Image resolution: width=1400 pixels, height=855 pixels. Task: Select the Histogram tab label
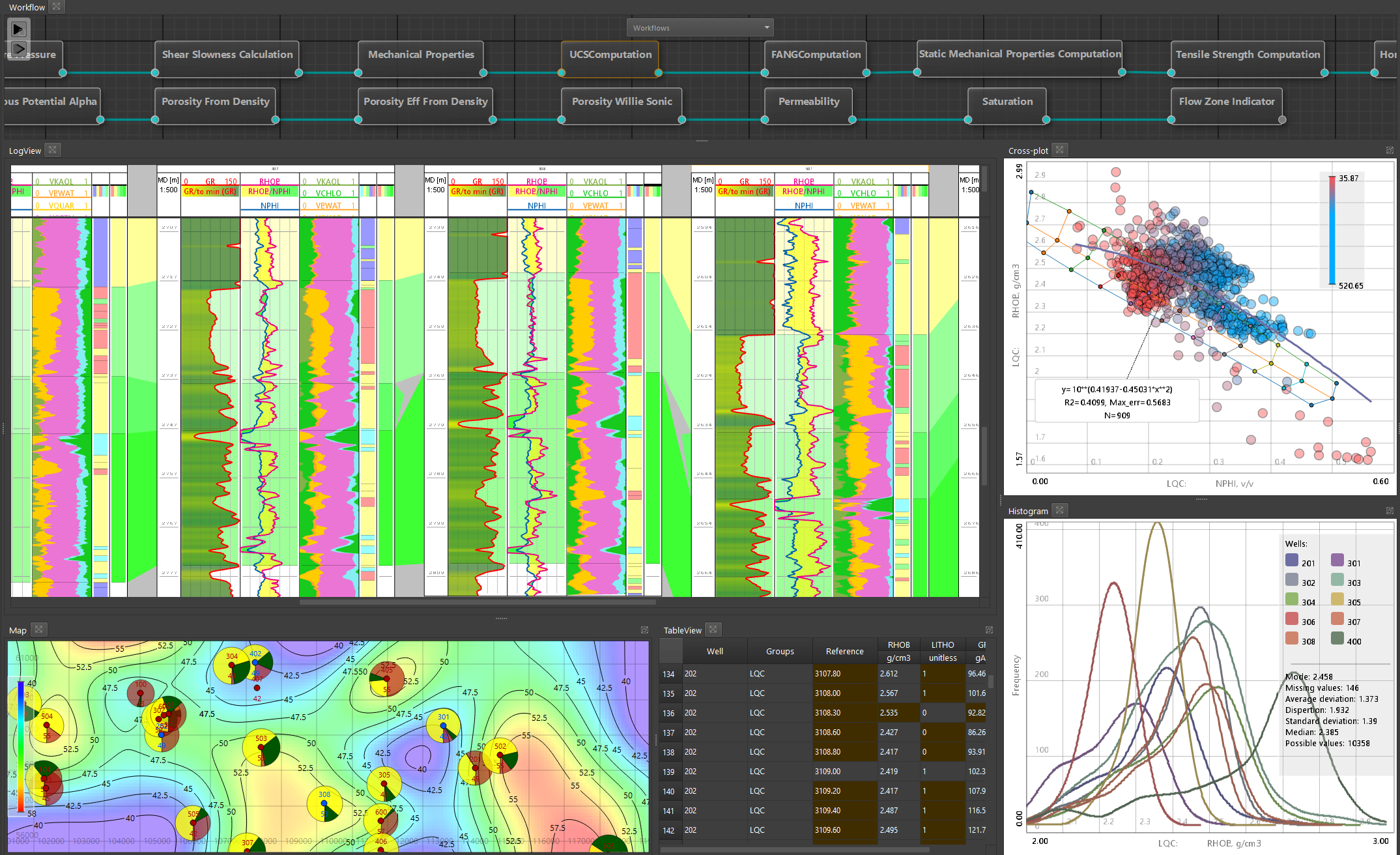[x=1028, y=511]
